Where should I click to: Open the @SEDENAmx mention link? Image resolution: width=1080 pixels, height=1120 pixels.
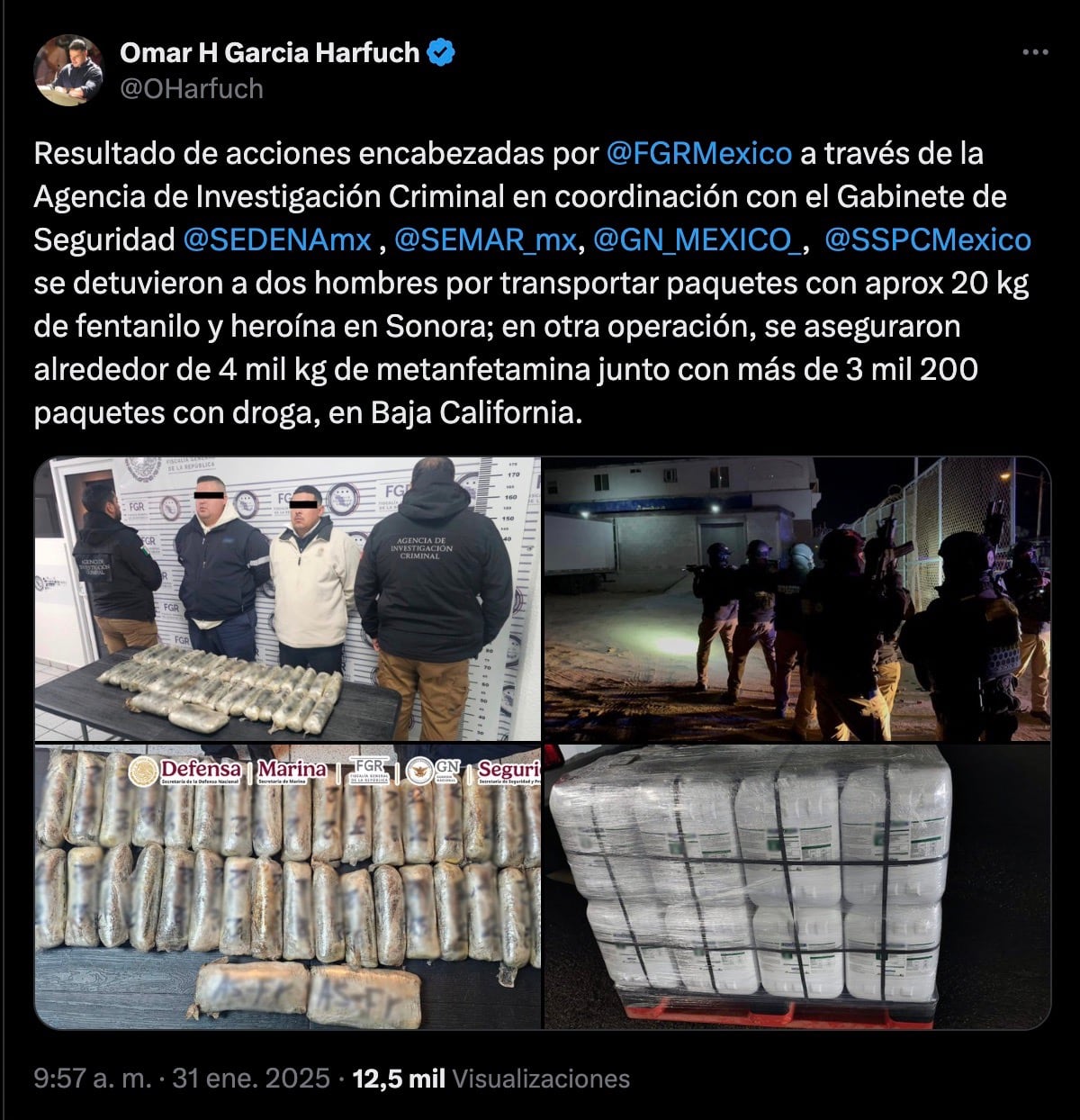[x=277, y=239]
